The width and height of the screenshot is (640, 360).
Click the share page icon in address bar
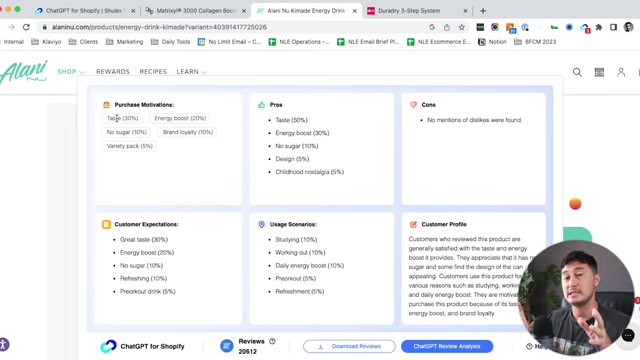[447, 27]
